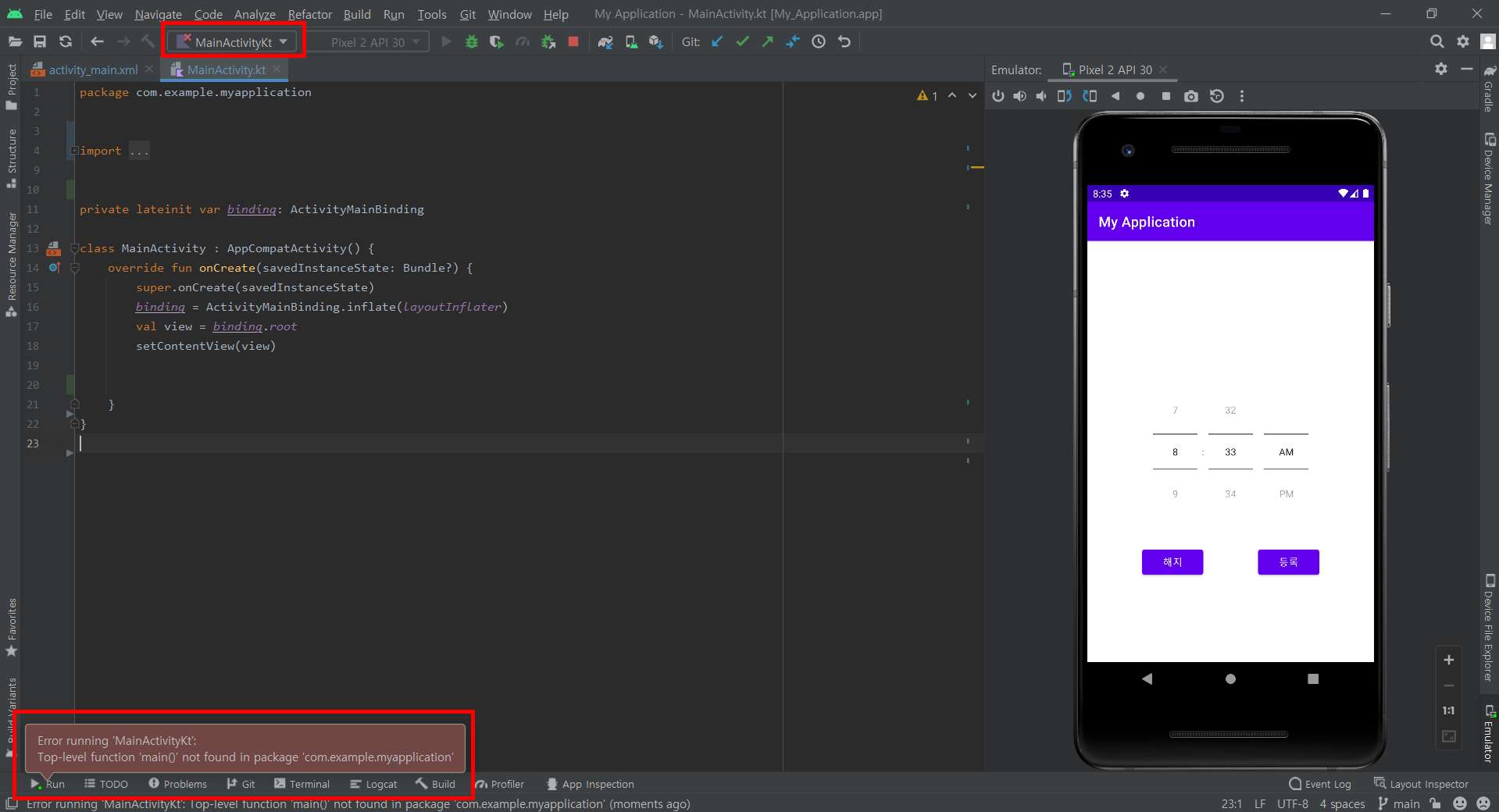The height and width of the screenshot is (812, 1499).
Task: Rotate emulator left icon
Action: 1065,96
